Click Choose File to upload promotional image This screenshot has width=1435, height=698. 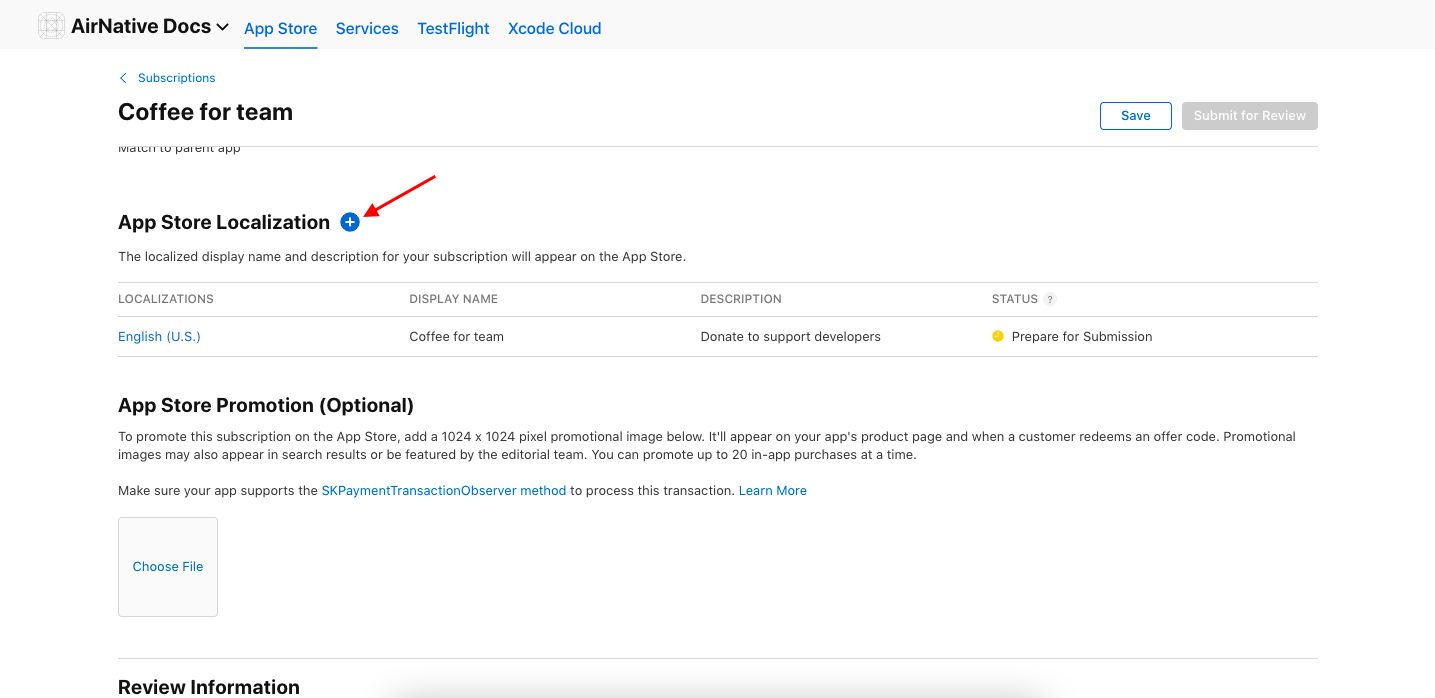click(x=168, y=567)
